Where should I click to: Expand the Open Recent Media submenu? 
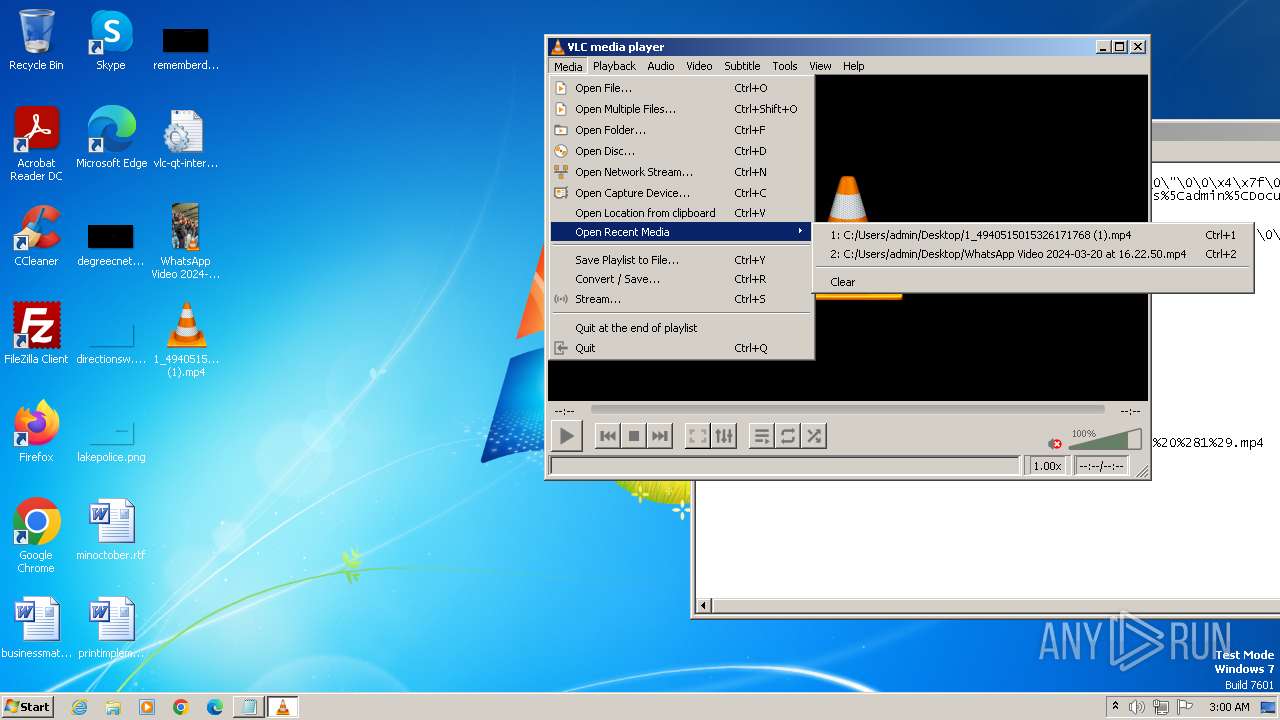[x=683, y=232]
